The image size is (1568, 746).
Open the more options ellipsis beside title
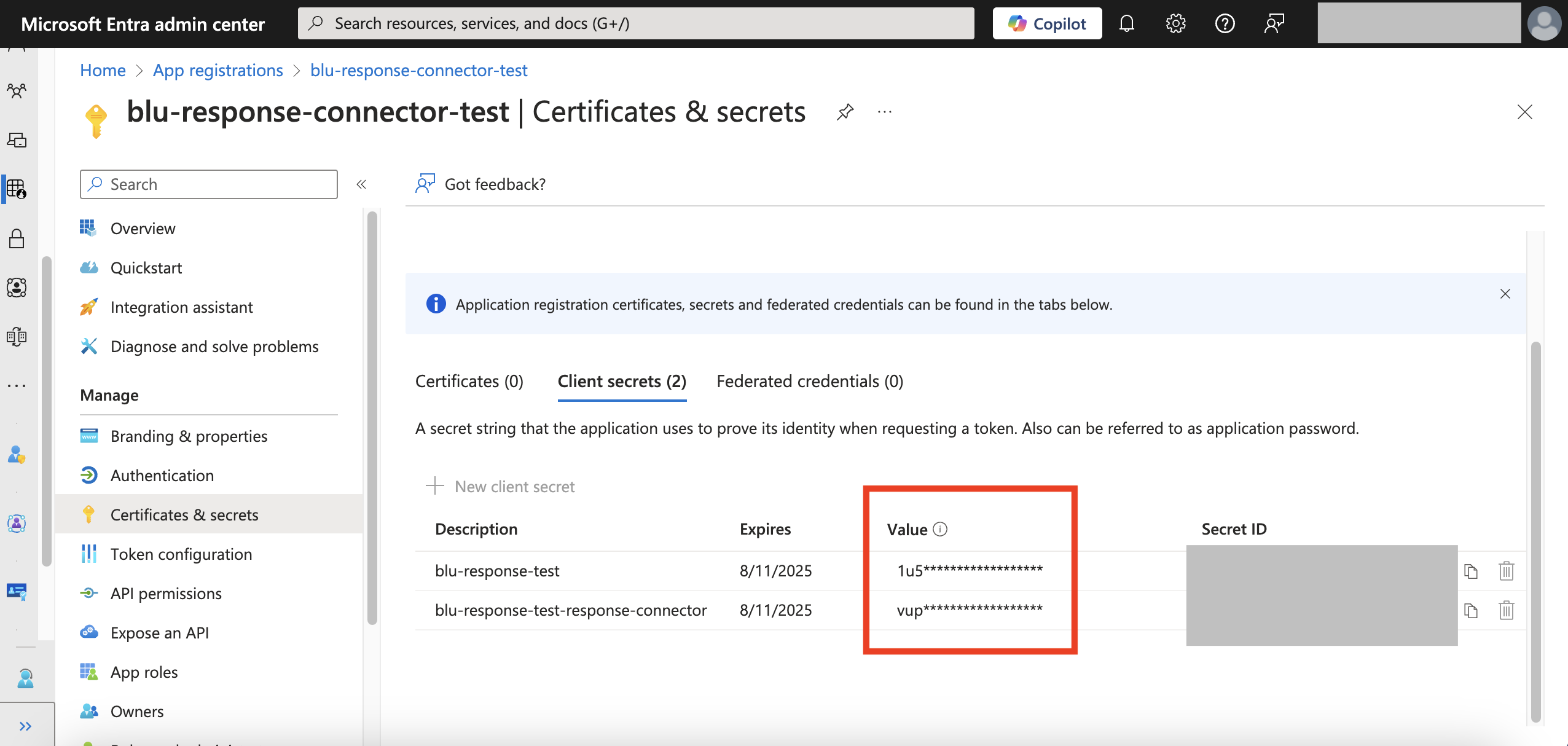884,112
